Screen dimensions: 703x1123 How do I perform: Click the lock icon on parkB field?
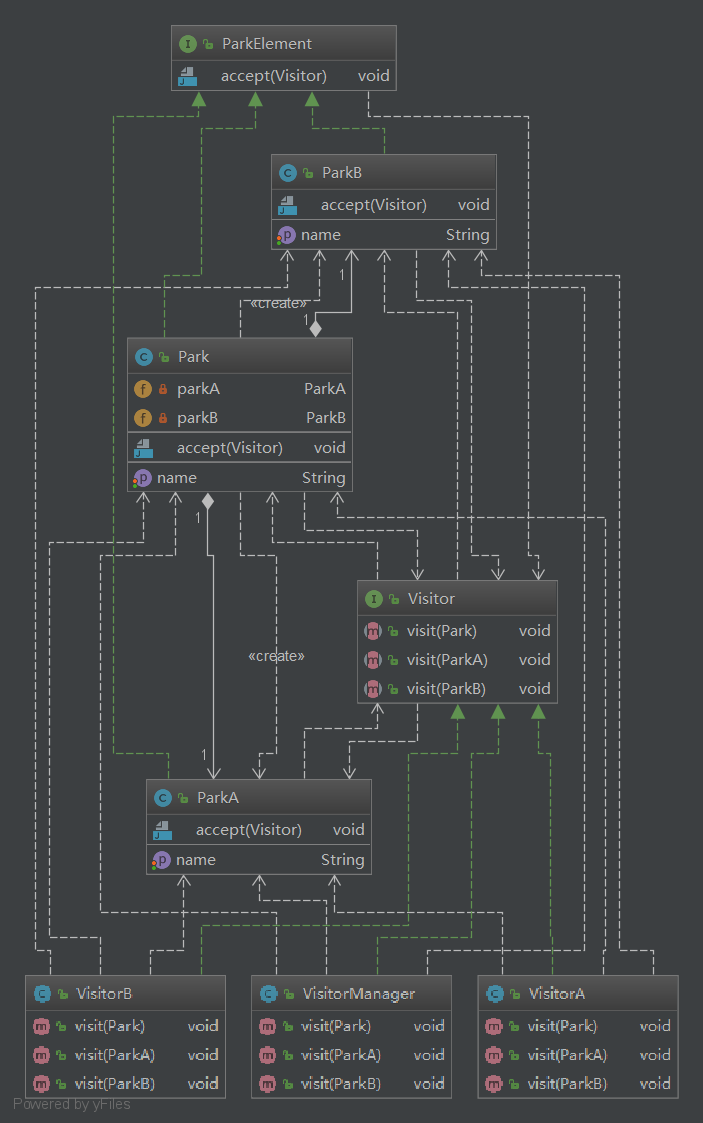click(163, 418)
